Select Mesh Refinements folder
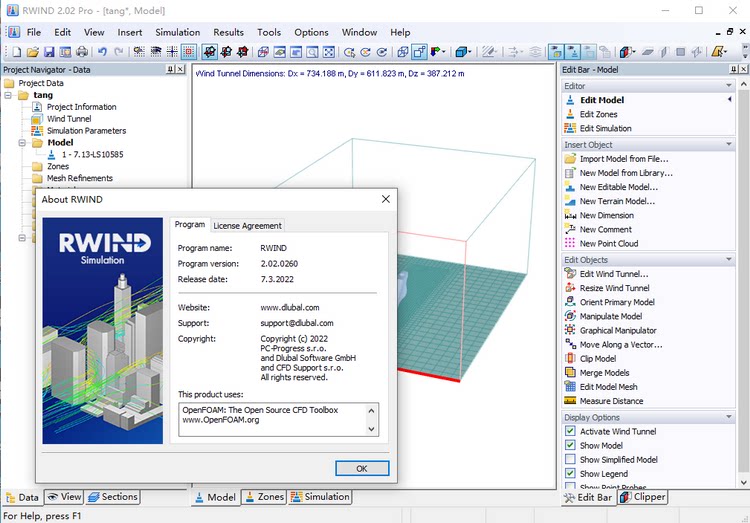The width and height of the screenshot is (750, 523). pyautogui.click(x=80, y=178)
